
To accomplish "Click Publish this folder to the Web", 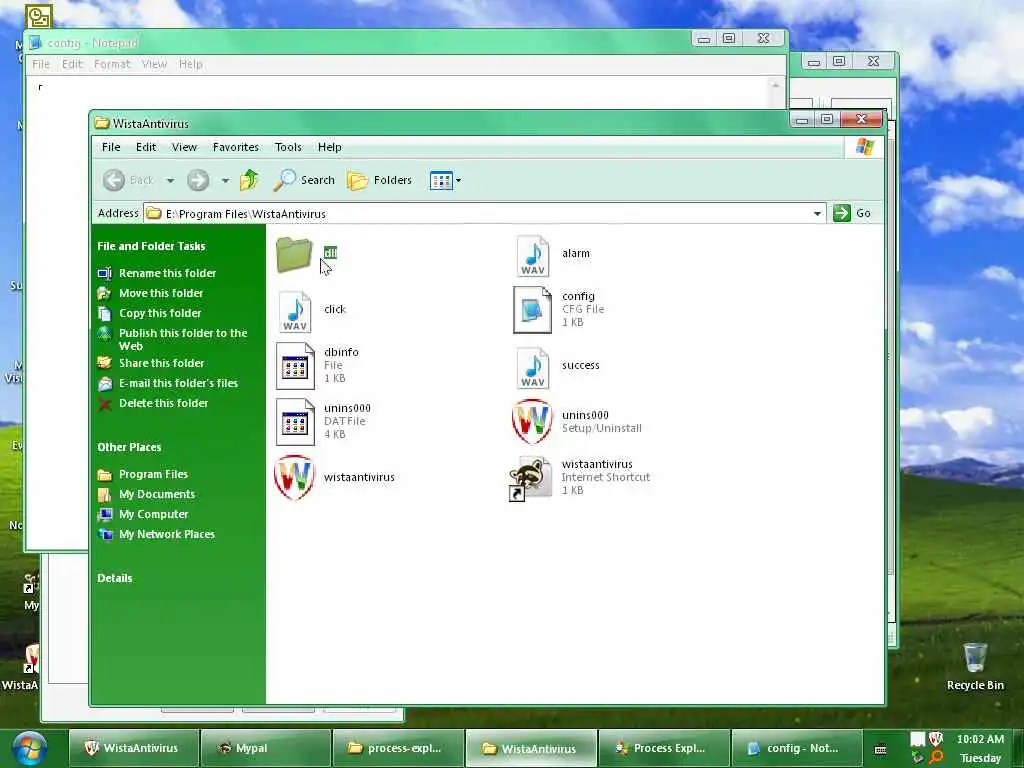I will 183,340.
